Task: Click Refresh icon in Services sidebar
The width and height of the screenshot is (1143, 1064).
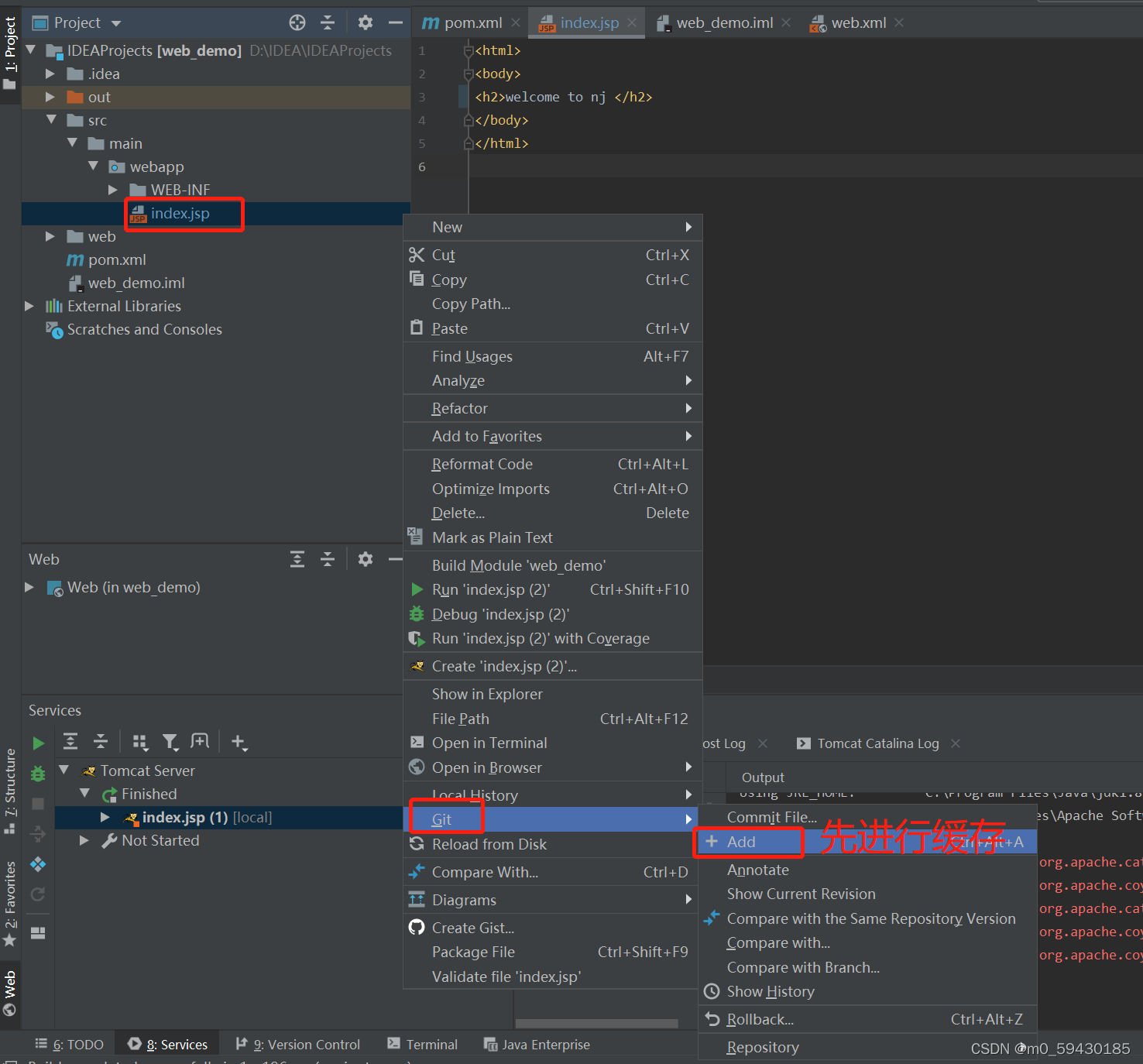Action: click(38, 894)
